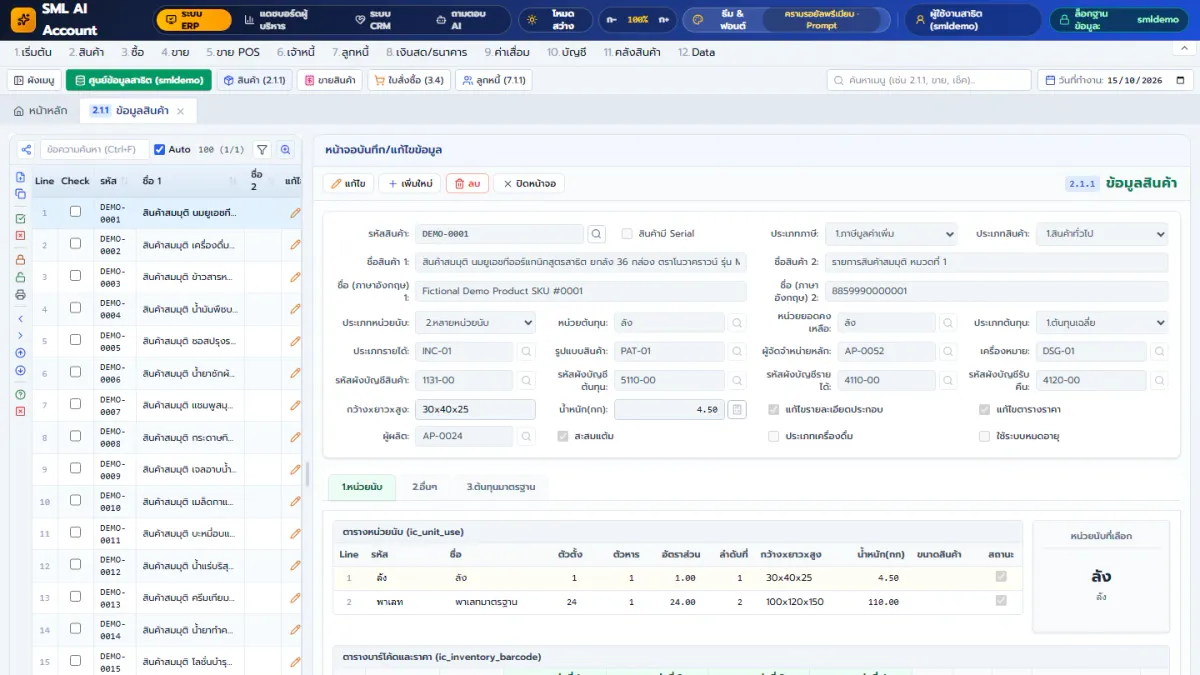
Task: Click the list search text field
Action: (x=94, y=149)
